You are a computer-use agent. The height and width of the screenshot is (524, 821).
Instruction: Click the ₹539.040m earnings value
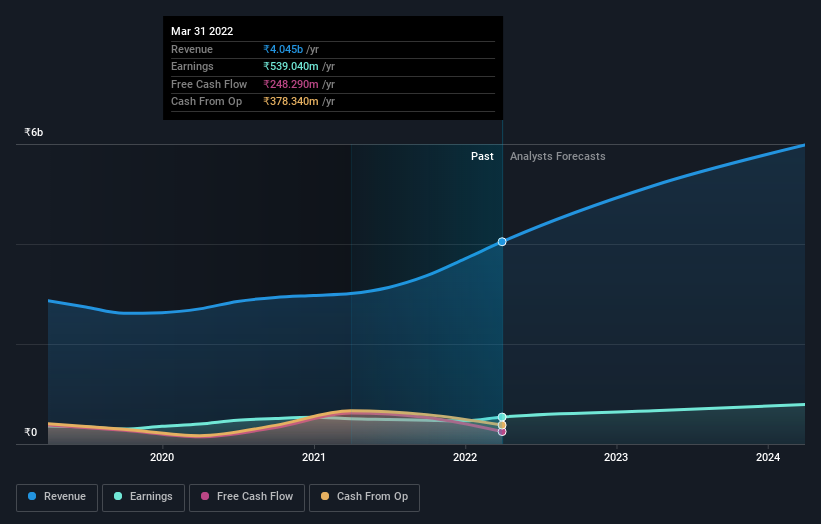click(x=291, y=66)
